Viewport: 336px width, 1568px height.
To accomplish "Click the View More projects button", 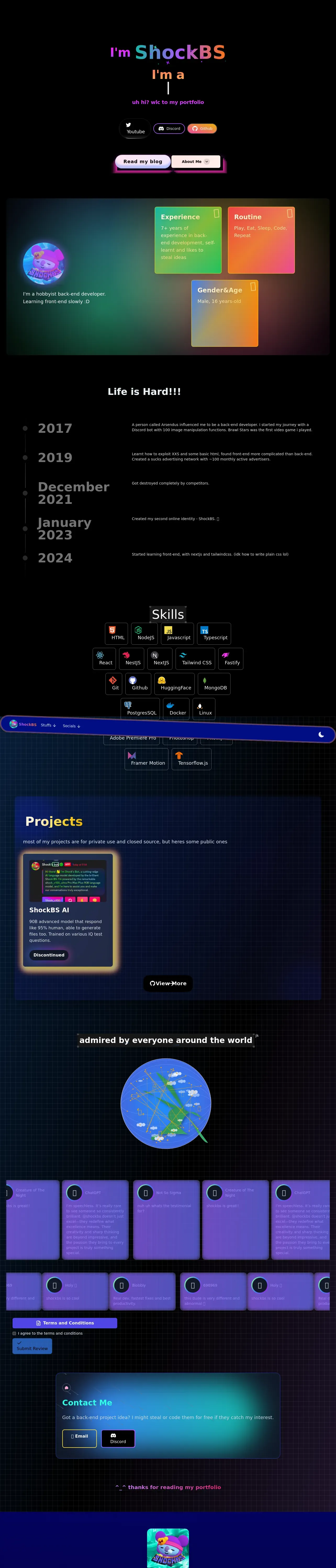I will pos(168,983).
